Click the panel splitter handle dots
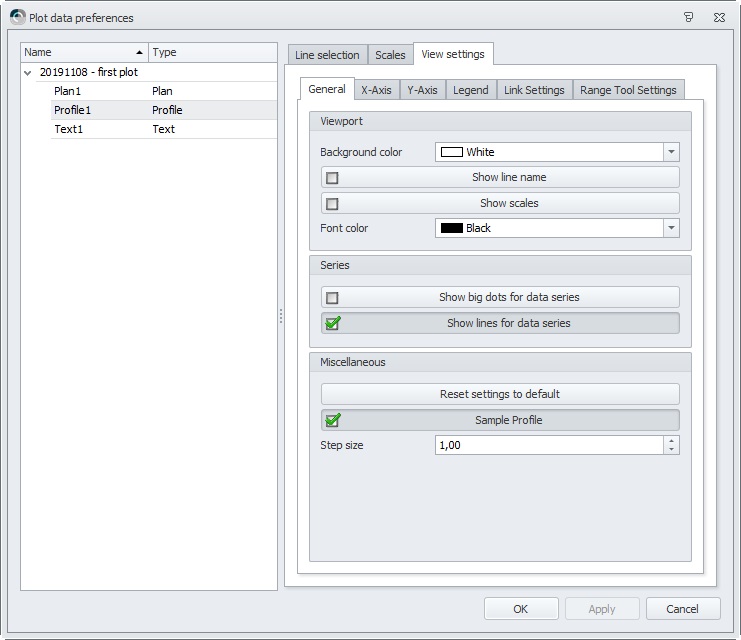This screenshot has width=741, height=640. tap(281, 316)
